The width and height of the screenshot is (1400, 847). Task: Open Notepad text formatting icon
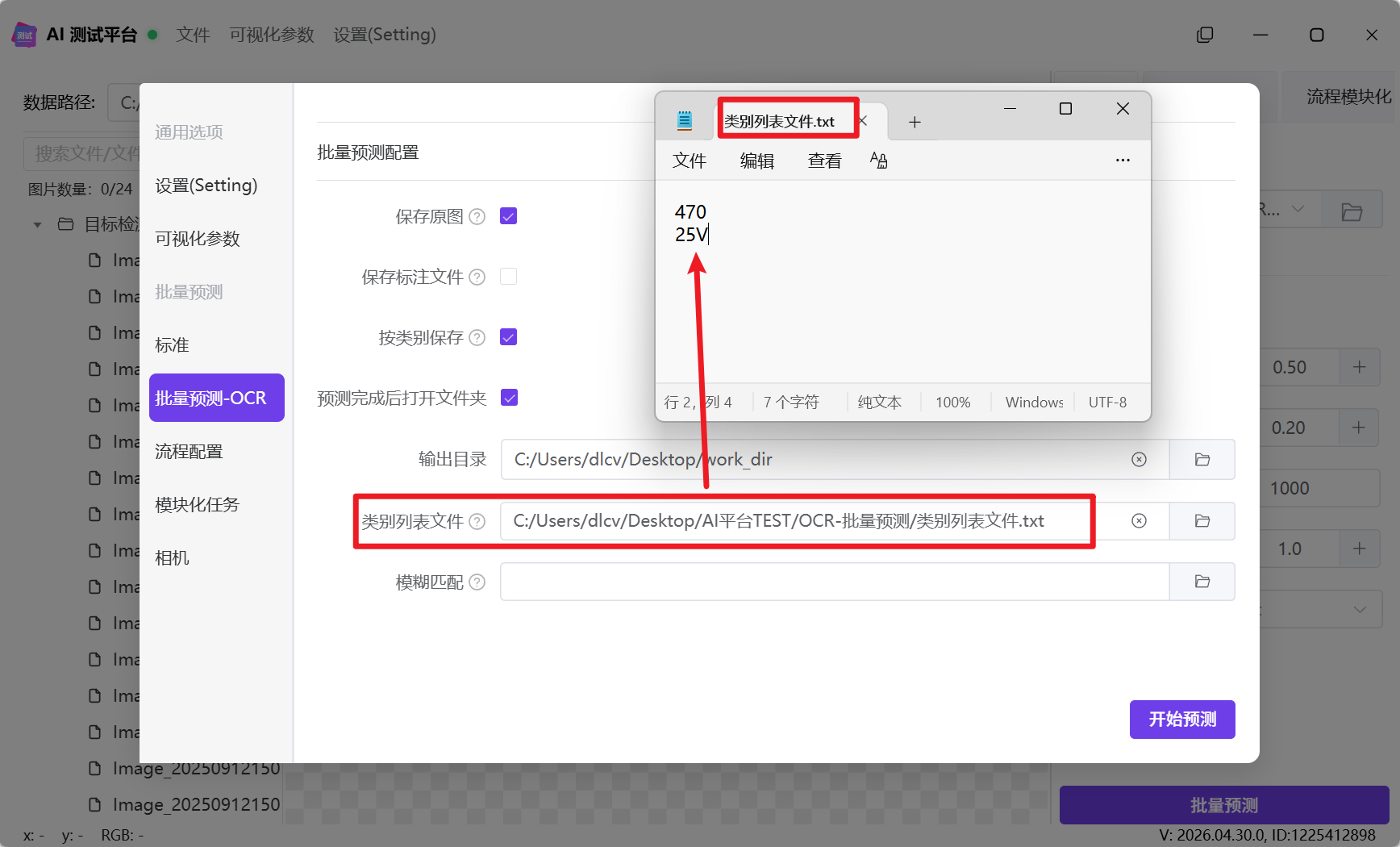pyautogui.click(x=878, y=161)
